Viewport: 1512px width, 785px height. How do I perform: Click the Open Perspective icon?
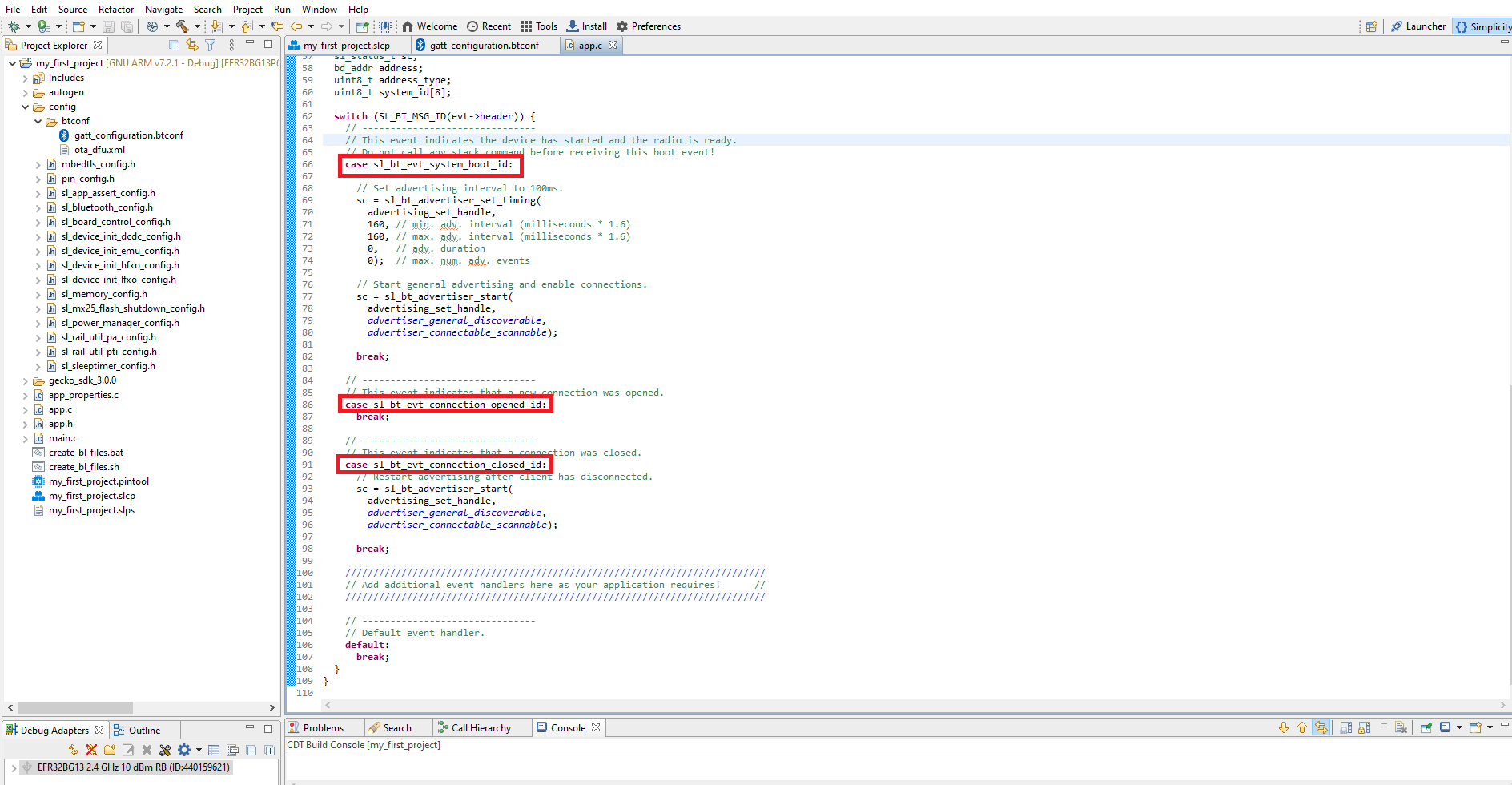click(1371, 26)
